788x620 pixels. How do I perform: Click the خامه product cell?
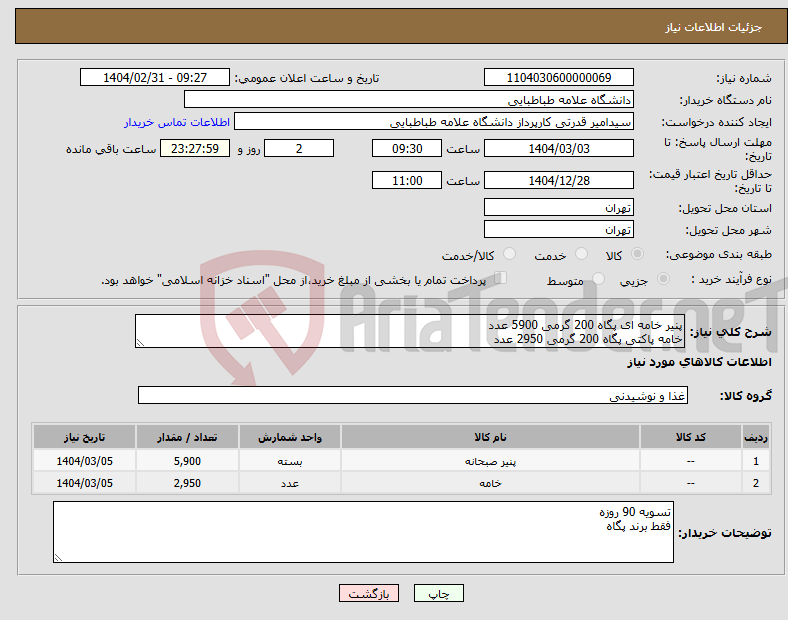[x=490, y=483]
